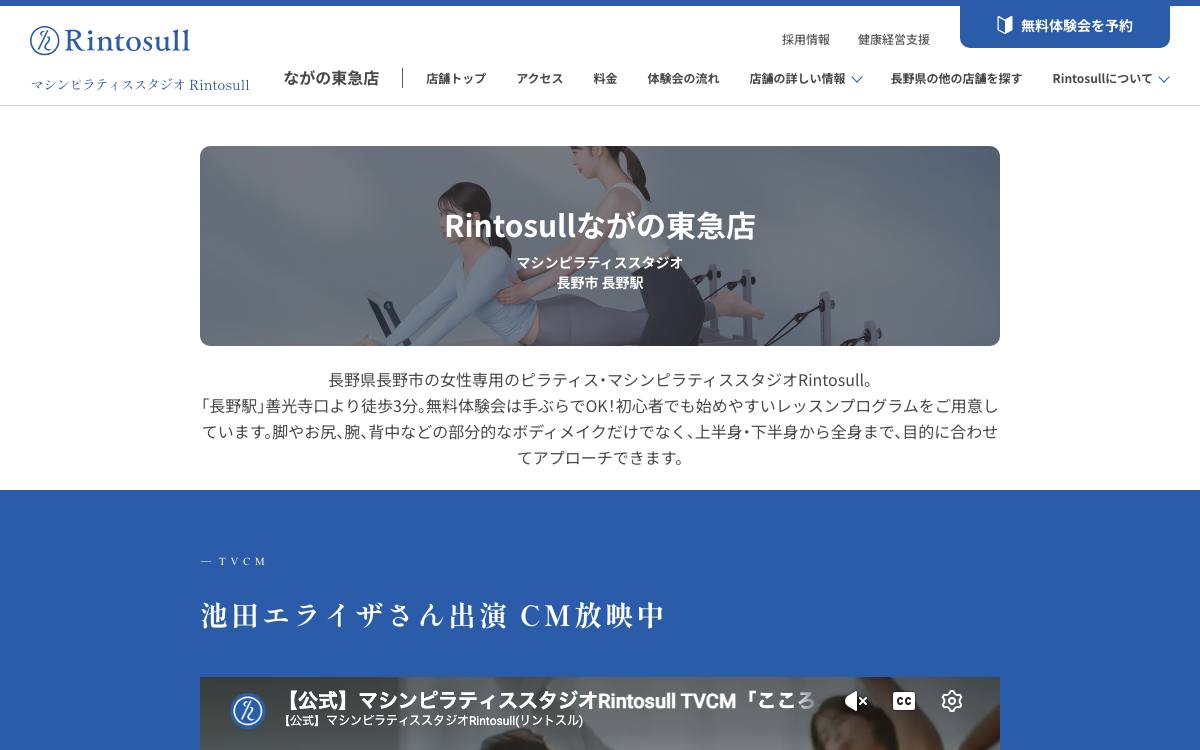Image resolution: width=1200 pixels, height=750 pixels.
Task: Select 体験会の流れ in the navigation
Action: click(x=683, y=78)
